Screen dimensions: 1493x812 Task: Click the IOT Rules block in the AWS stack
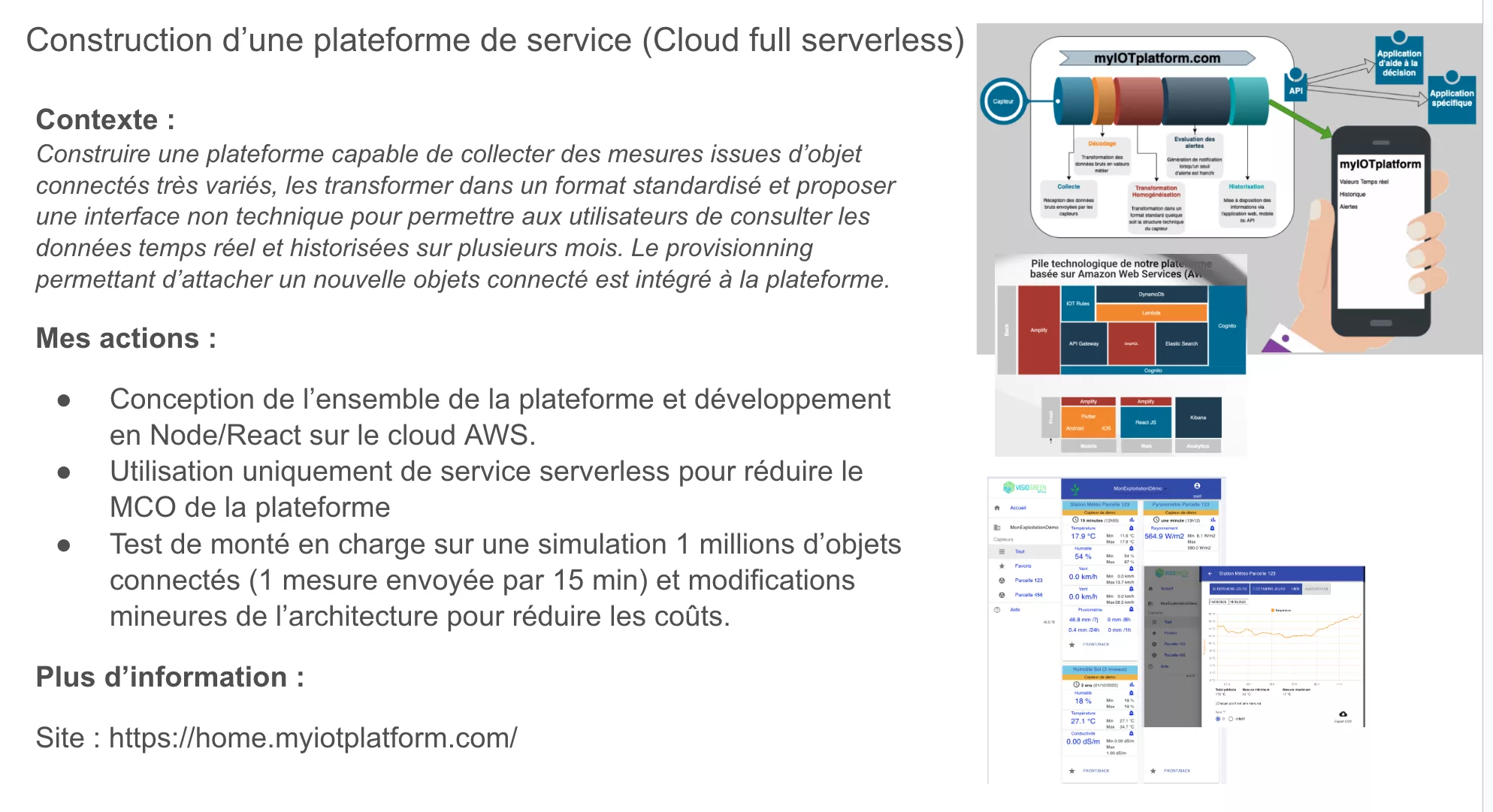(1077, 303)
